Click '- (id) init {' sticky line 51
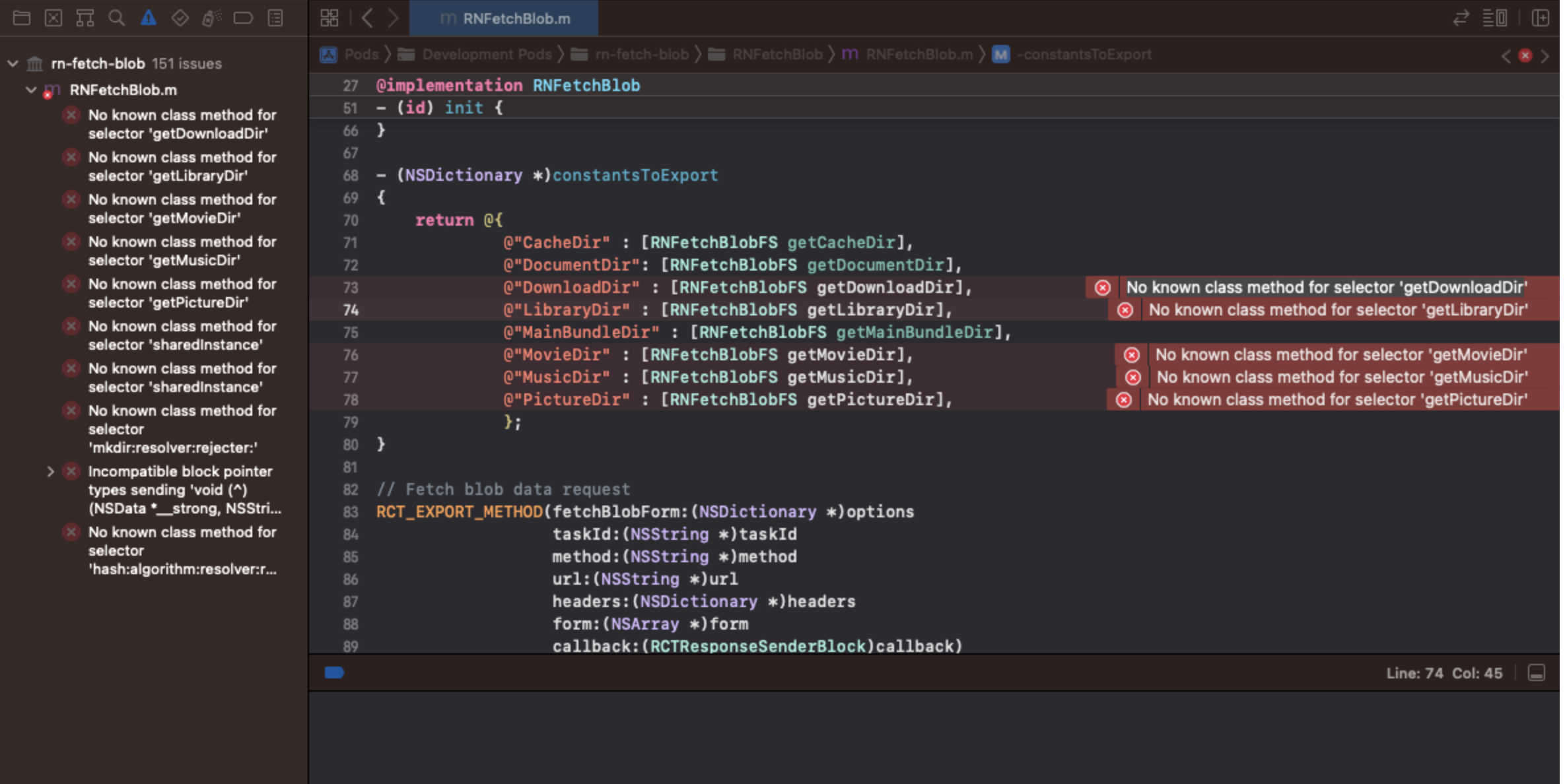The height and width of the screenshot is (784, 1565). [x=440, y=108]
